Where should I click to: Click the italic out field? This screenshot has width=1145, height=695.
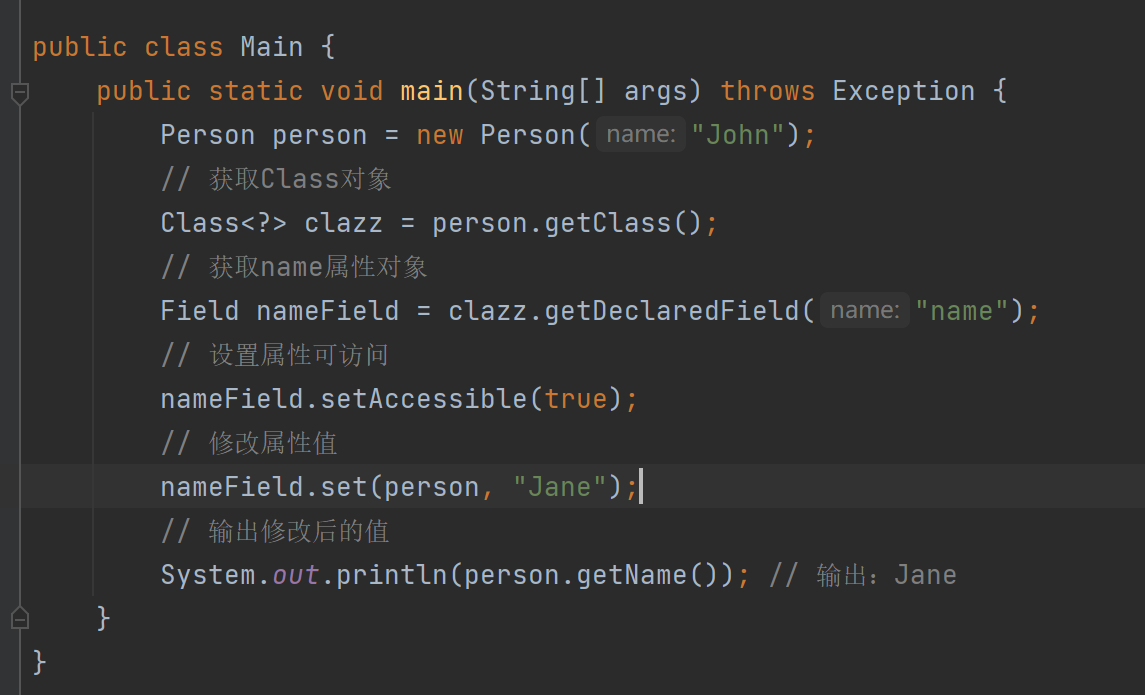point(296,575)
